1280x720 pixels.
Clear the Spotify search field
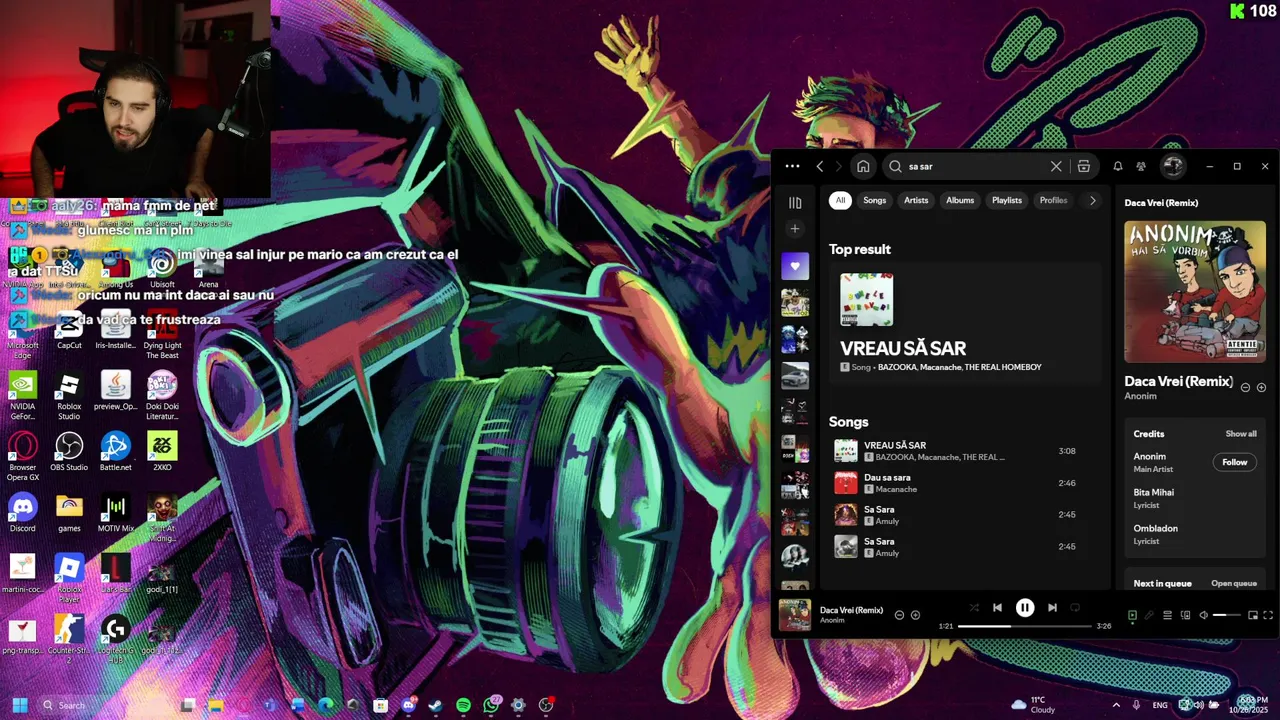click(x=1056, y=166)
